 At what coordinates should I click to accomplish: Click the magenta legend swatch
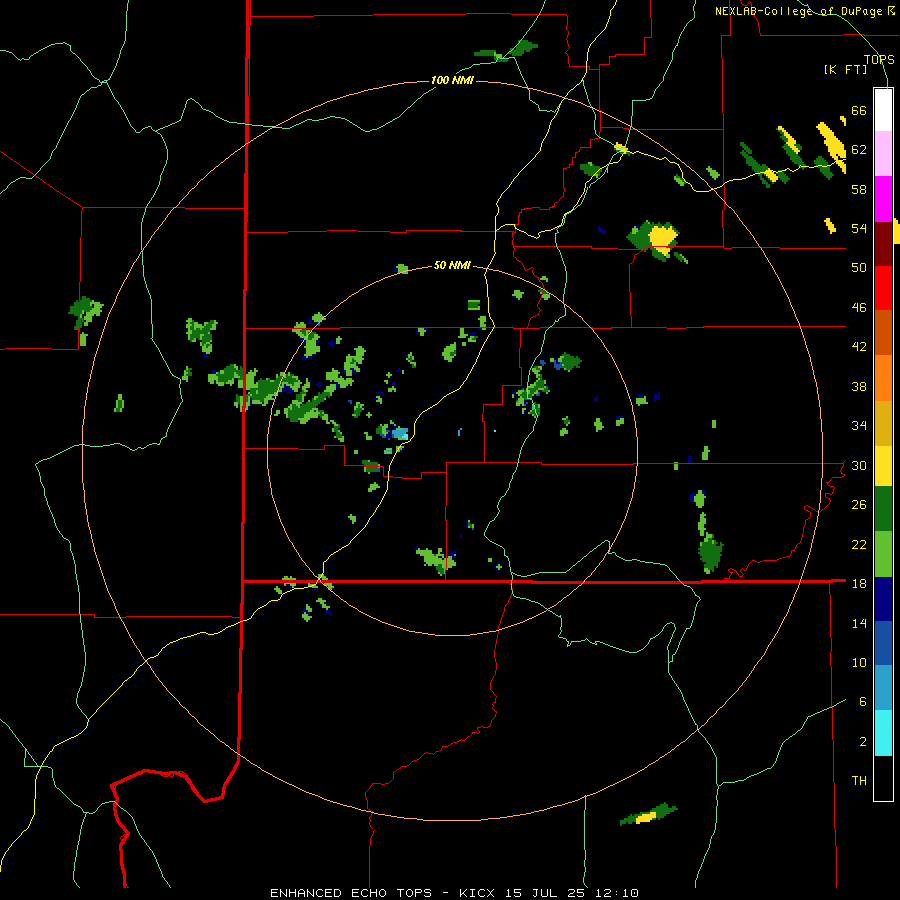pos(883,199)
